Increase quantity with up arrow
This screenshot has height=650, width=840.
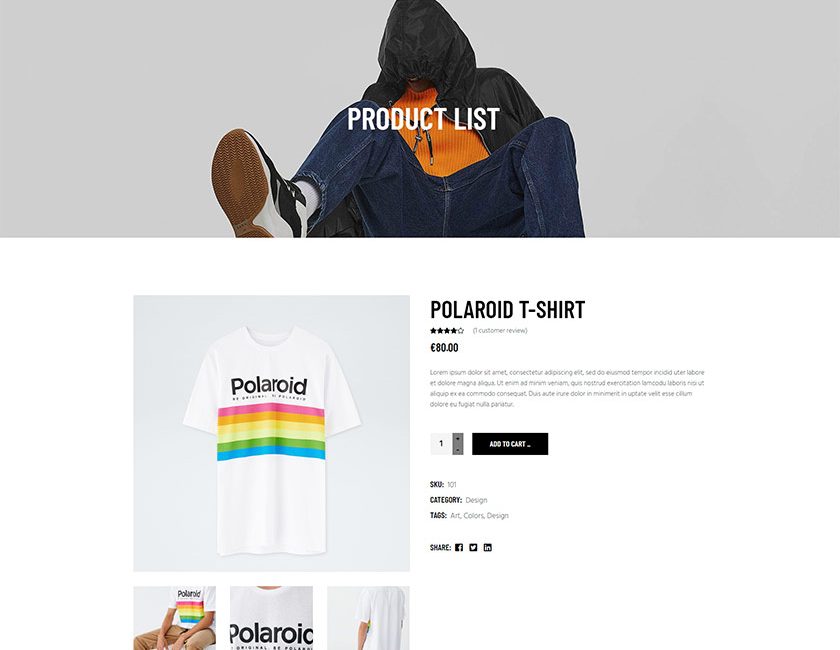point(458,438)
